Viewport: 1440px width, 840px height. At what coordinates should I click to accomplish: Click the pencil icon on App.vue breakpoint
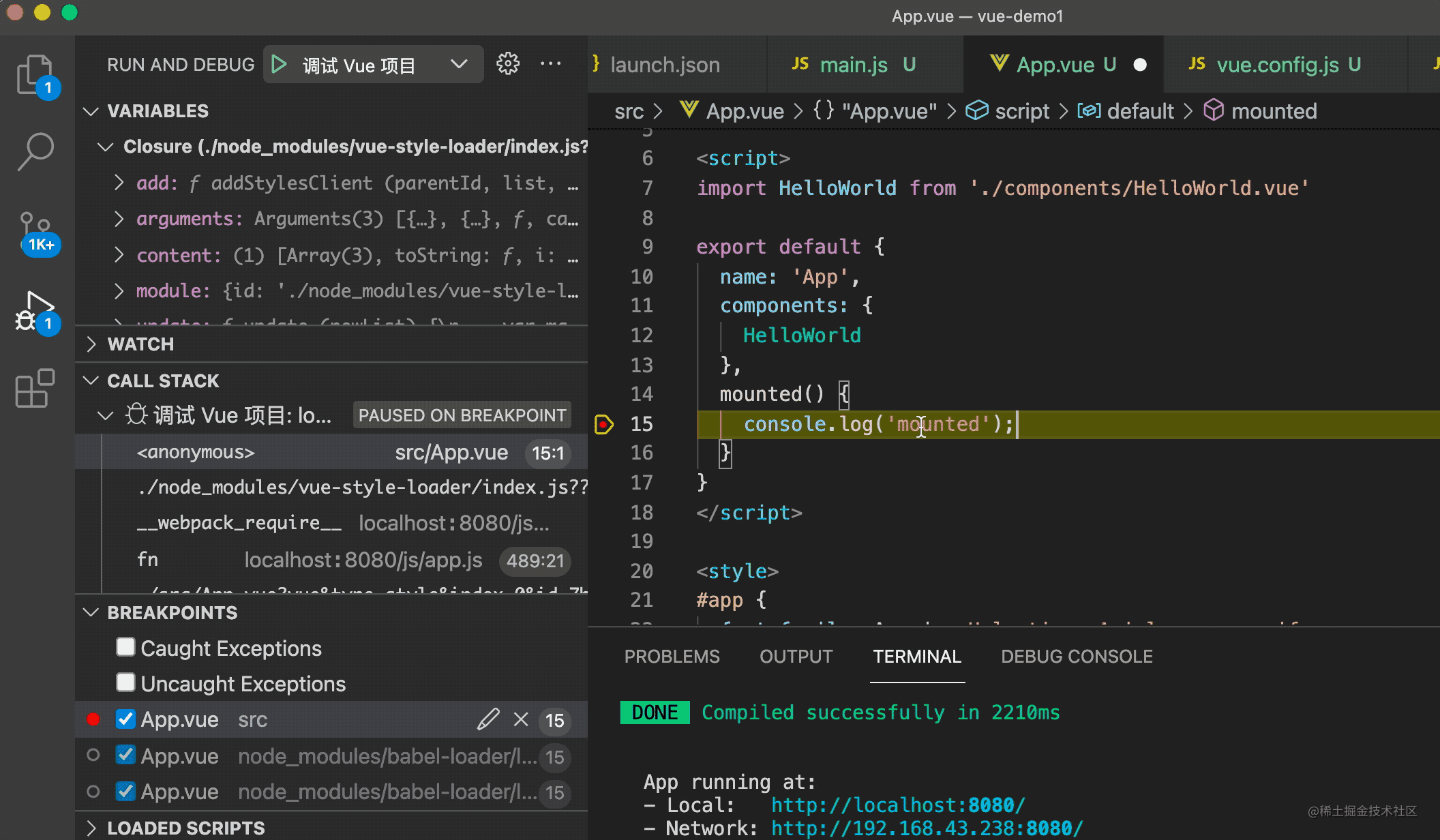(x=487, y=719)
